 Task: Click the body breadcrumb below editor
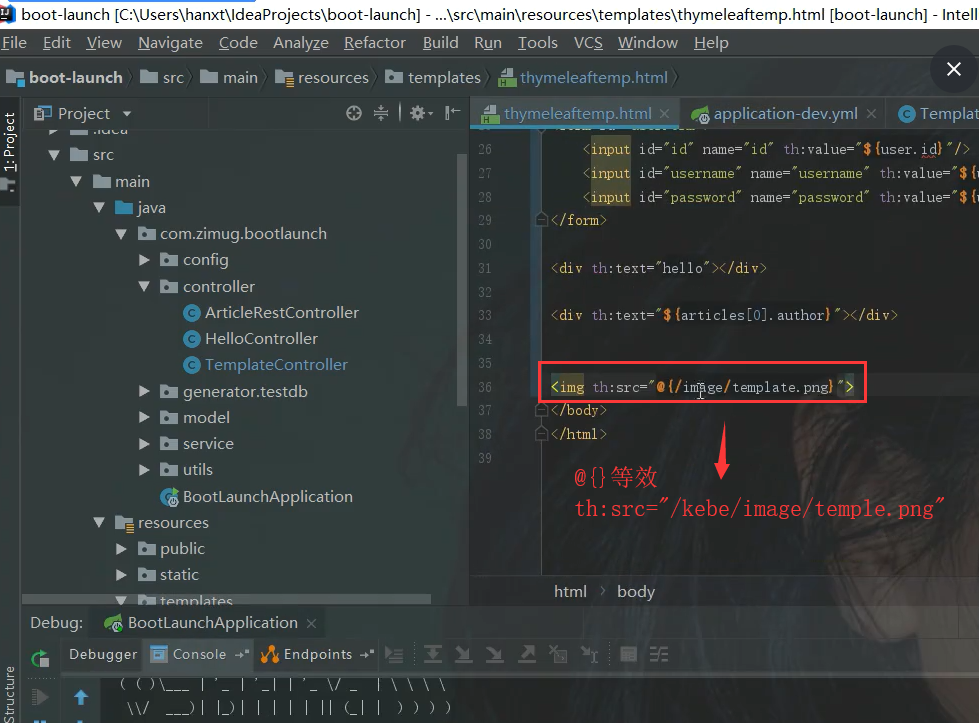tap(636, 591)
